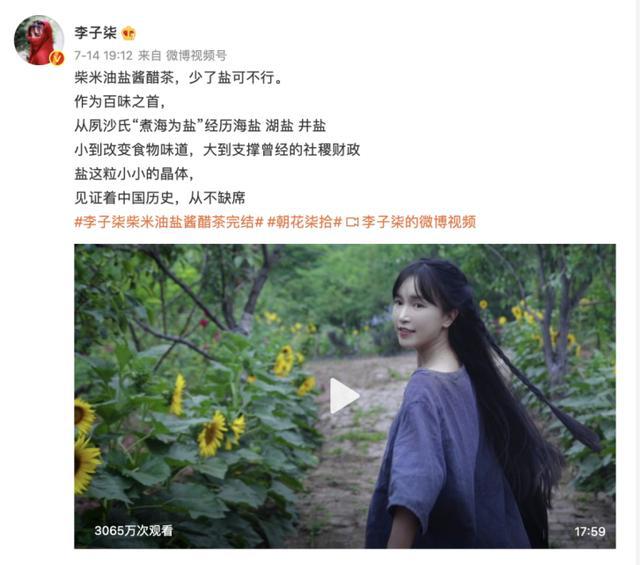Image resolution: width=640 pixels, height=565 pixels.
Task: Click the line 小到改变食物味道
Action: click(x=217, y=150)
